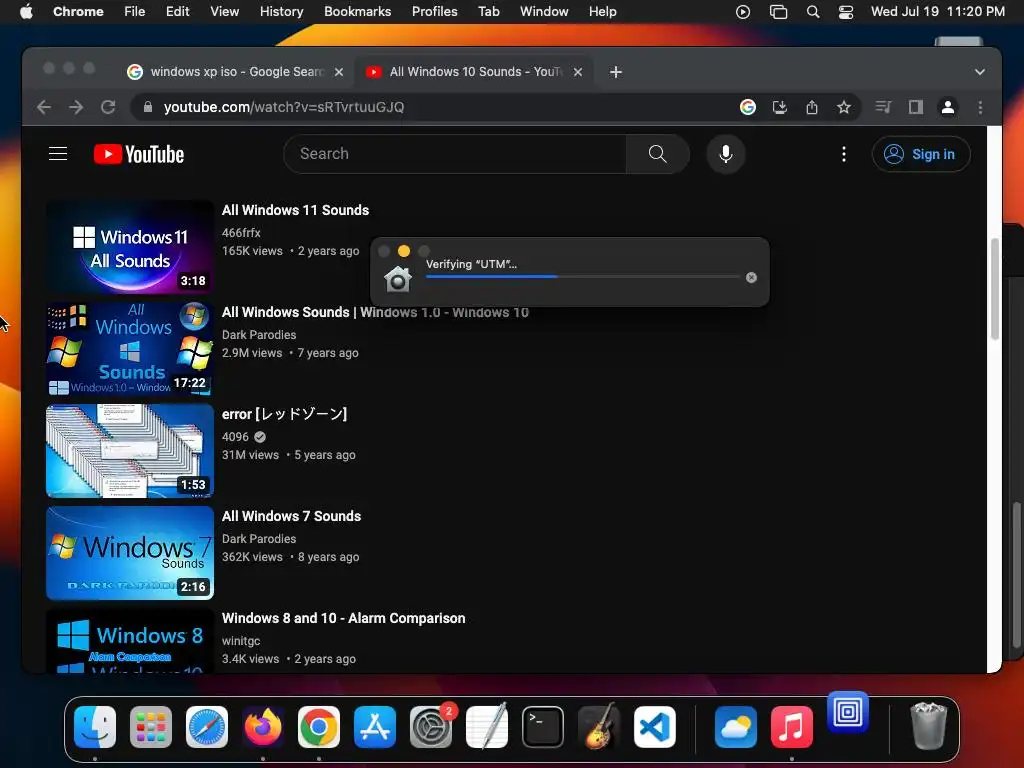Open the media controls icon in Chrome toolbar
The image size is (1024, 768).
883,107
